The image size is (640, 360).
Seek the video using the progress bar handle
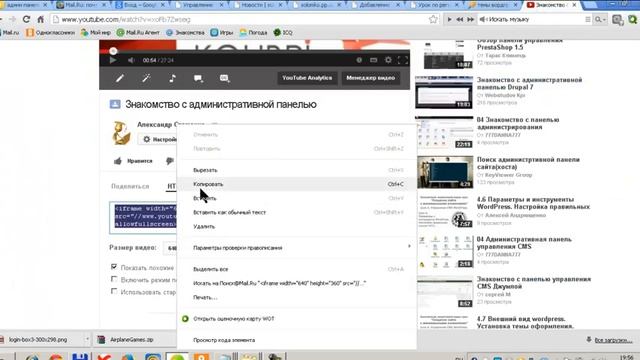click(x=113, y=51)
